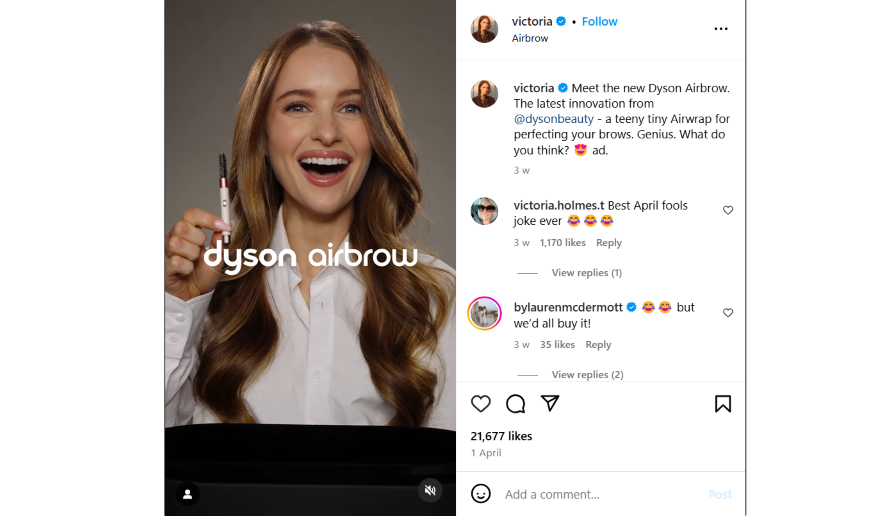The height and width of the screenshot is (516, 880).
Task: Open the emoji picker smiley icon
Action: pos(480,494)
